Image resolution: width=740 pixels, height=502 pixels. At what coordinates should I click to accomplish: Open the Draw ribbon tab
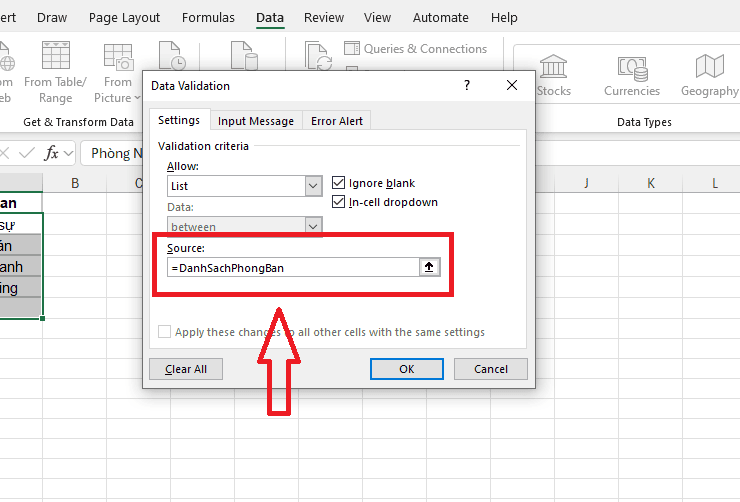click(x=52, y=17)
